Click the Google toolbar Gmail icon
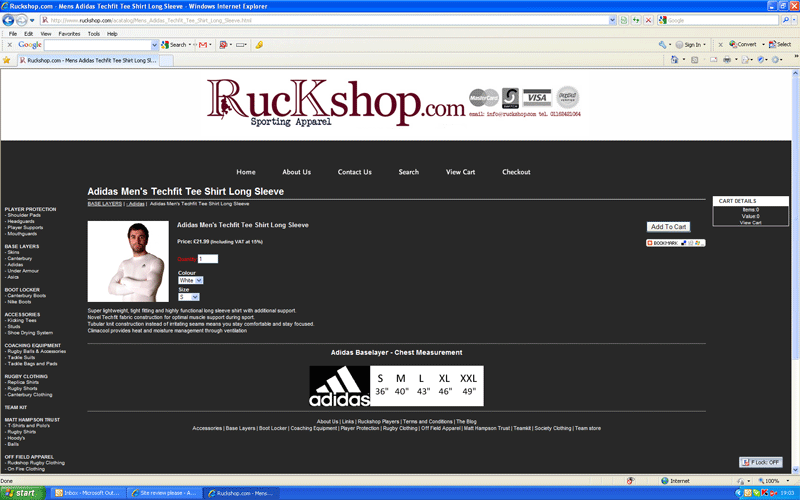Image resolution: width=800 pixels, height=500 pixels. point(203,45)
